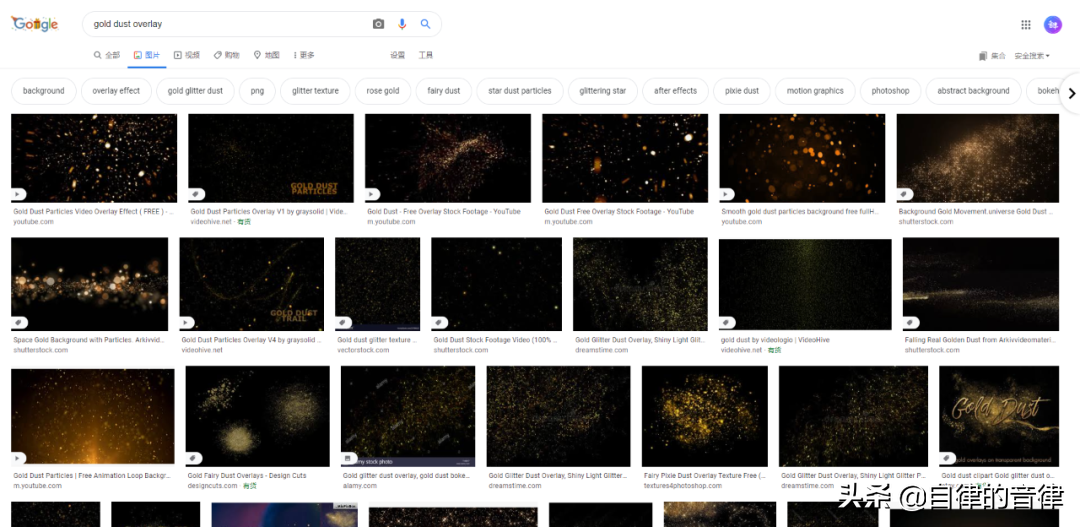Image resolution: width=1080 pixels, height=527 pixels.
Task: Select the glittering star chip
Action: pyautogui.click(x=603, y=91)
